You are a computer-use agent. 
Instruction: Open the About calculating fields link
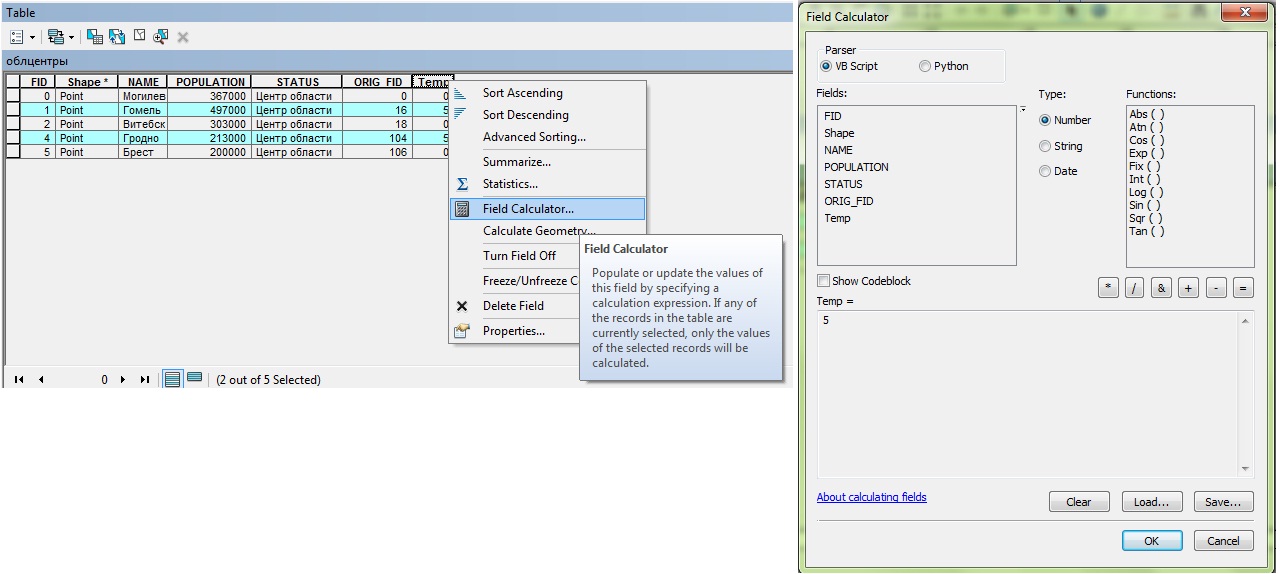871,497
